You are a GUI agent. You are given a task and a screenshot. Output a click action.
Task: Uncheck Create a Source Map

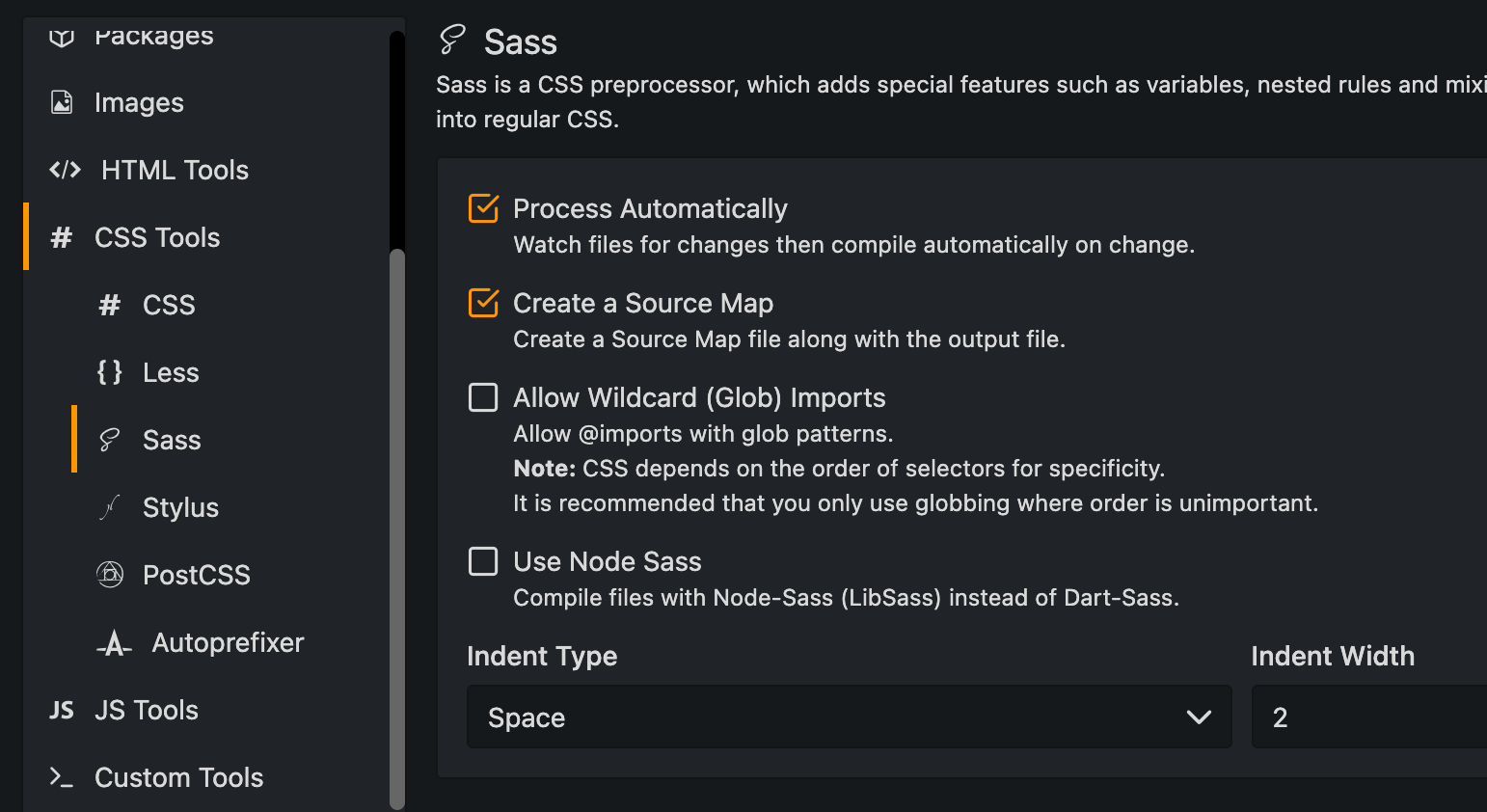483,303
